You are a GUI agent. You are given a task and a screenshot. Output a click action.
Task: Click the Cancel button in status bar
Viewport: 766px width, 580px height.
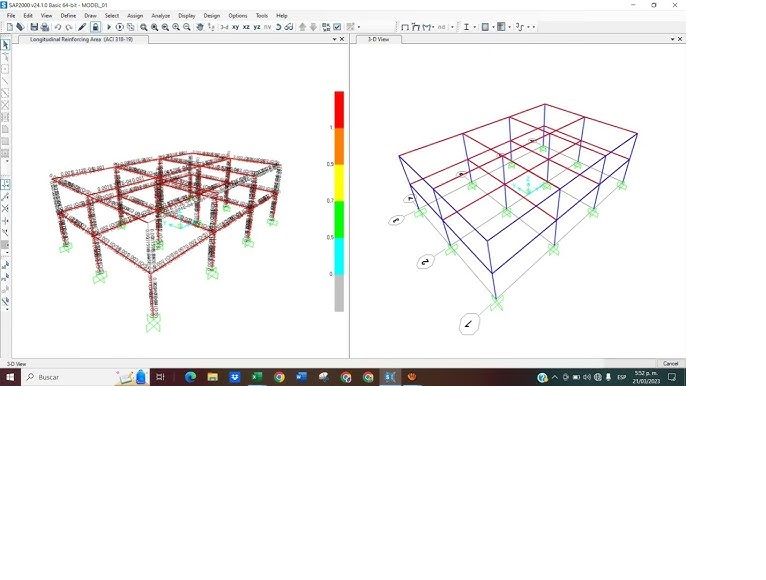click(x=670, y=364)
